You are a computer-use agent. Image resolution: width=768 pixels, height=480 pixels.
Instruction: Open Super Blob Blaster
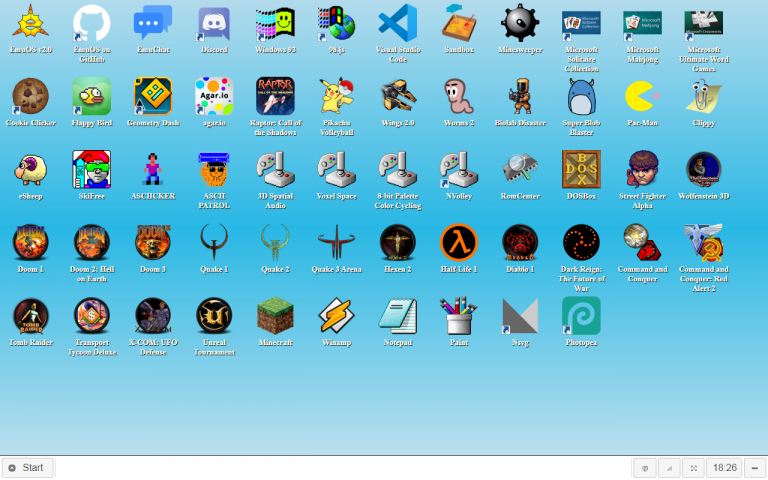[x=581, y=96]
